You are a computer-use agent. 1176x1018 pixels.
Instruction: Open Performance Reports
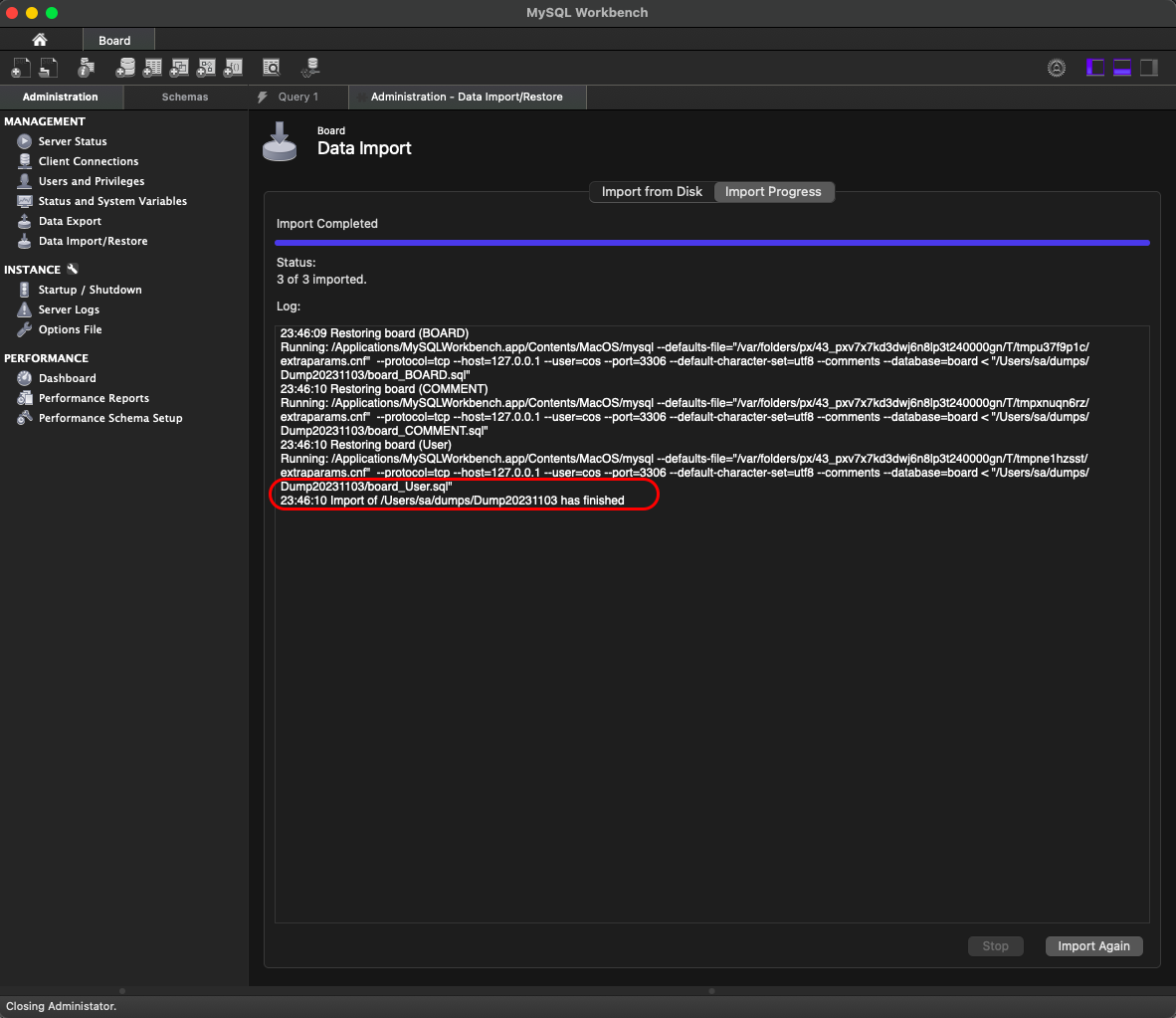pos(94,398)
